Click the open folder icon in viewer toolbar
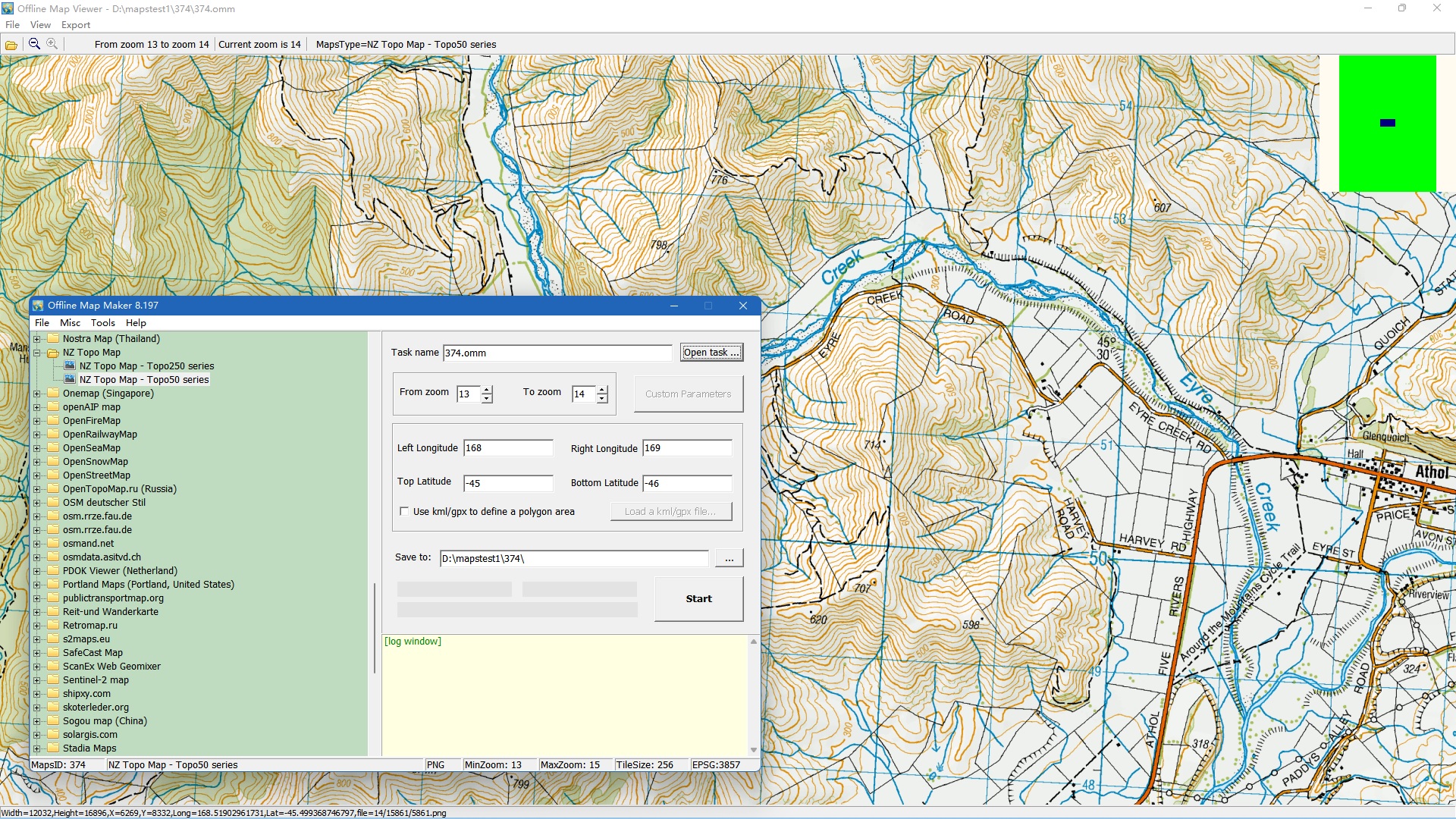The width and height of the screenshot is (1456, 819). (11, 45)
